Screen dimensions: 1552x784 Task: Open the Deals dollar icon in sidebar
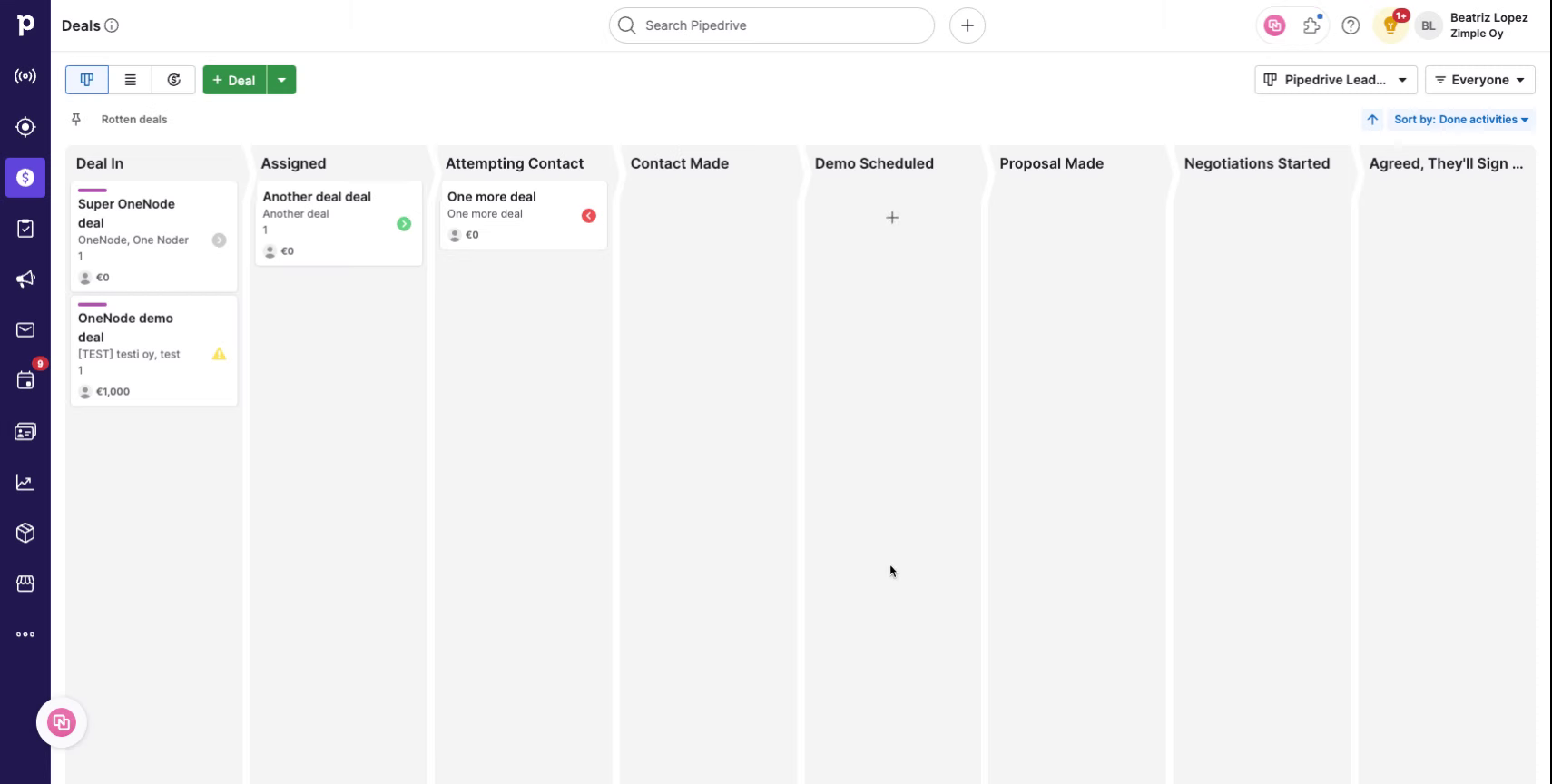pos(25,178)
